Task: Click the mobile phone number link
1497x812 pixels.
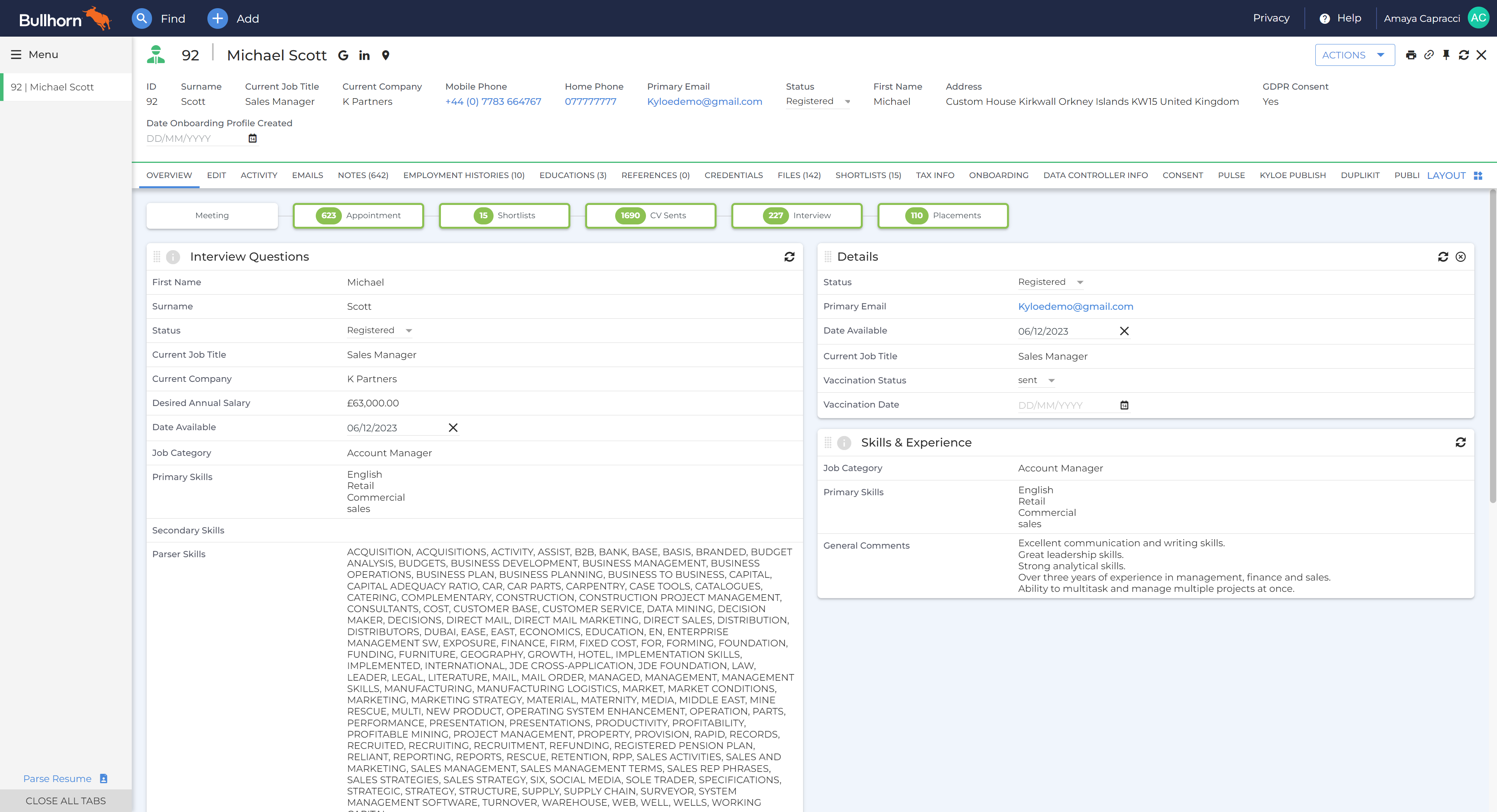Action: pyautogui.click(x=493, y=102)
